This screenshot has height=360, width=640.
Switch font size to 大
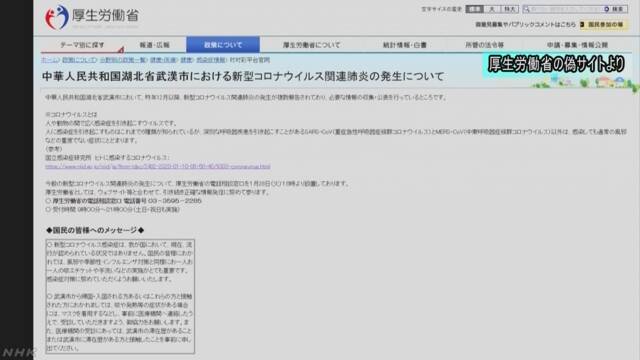[x=492, y=9]
